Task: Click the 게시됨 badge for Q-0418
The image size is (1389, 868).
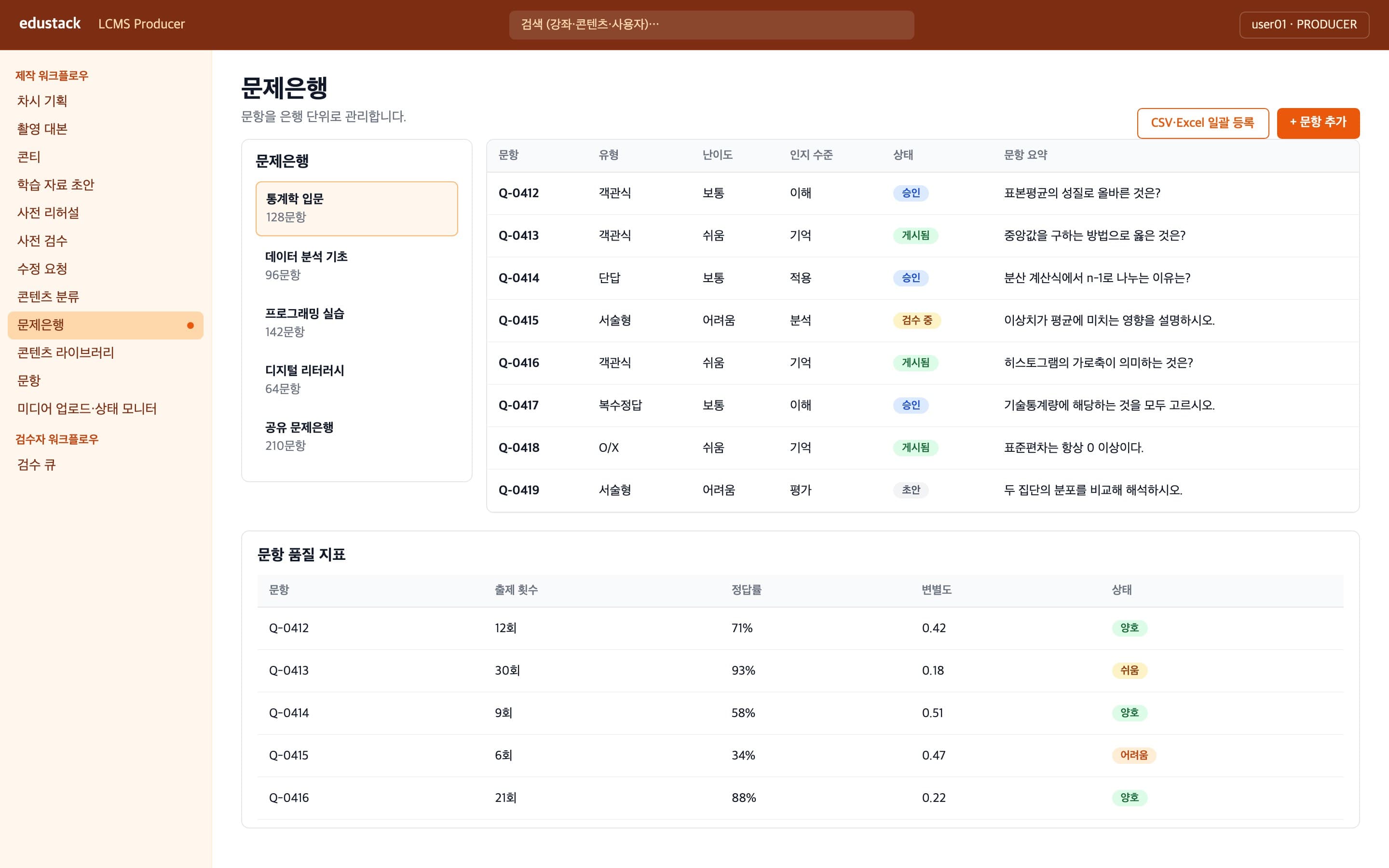Action: click(x=915, y=448)
